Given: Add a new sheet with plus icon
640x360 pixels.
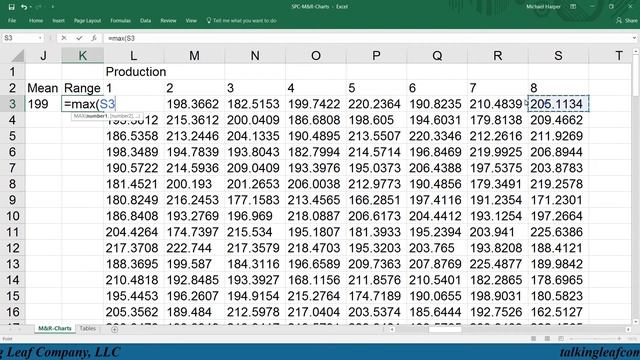Looking at the screenshot, I should (115, 329).
